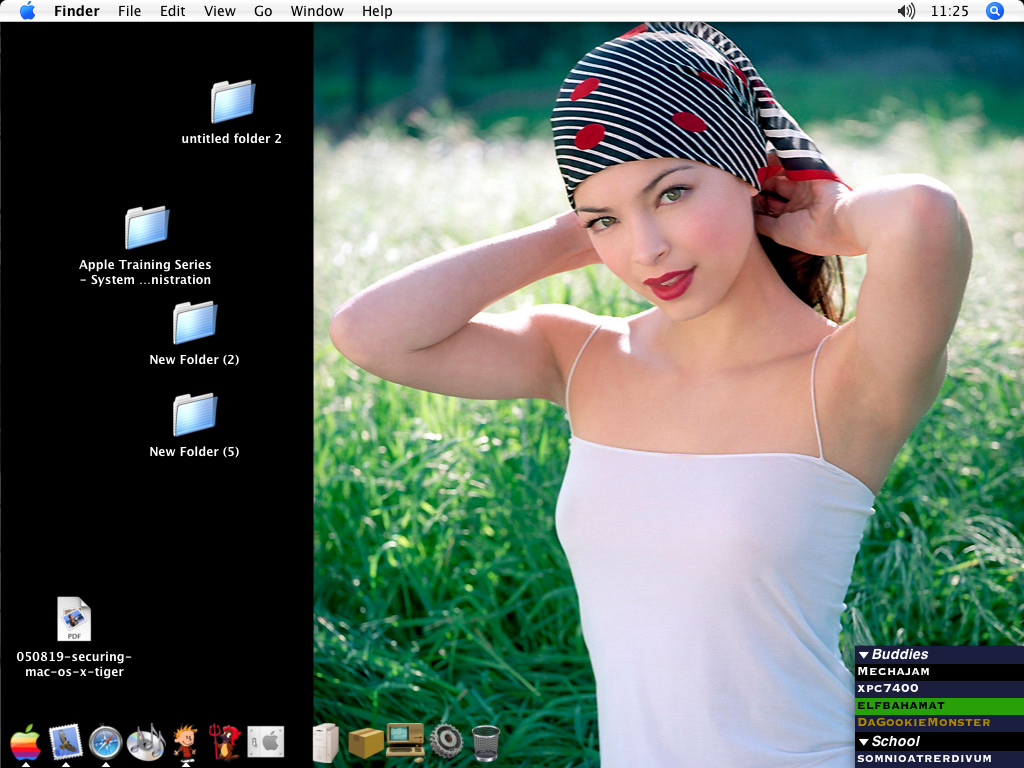Image resolution: width=1024 pixels, height=768 pixels.
Task: Open the Window menu
Action: click(317, 11)
